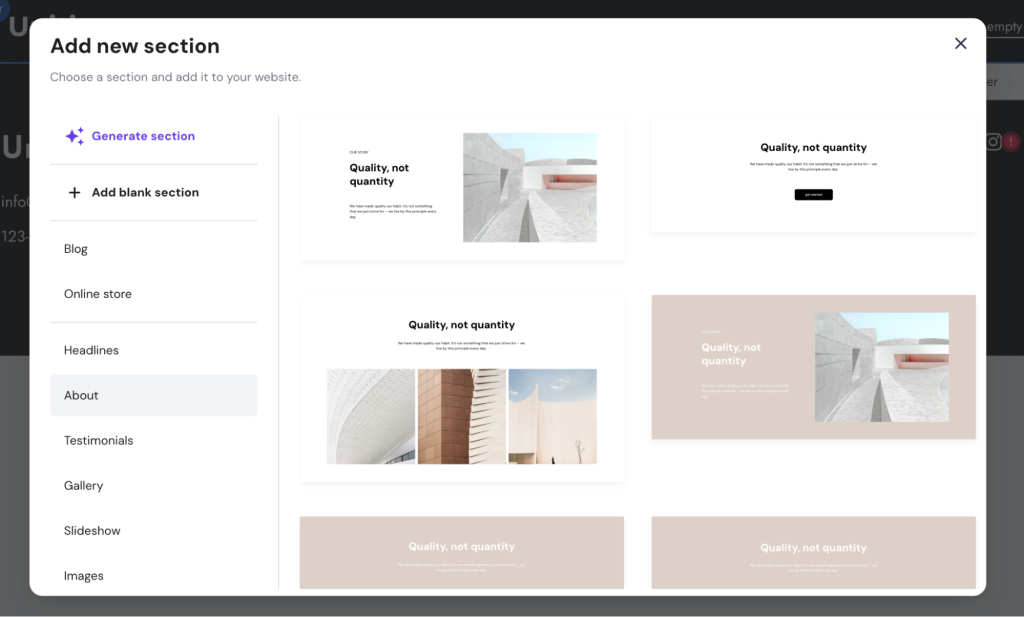Select the About category in sidebar
The image size is (1024, 617).
pos(81,395)
